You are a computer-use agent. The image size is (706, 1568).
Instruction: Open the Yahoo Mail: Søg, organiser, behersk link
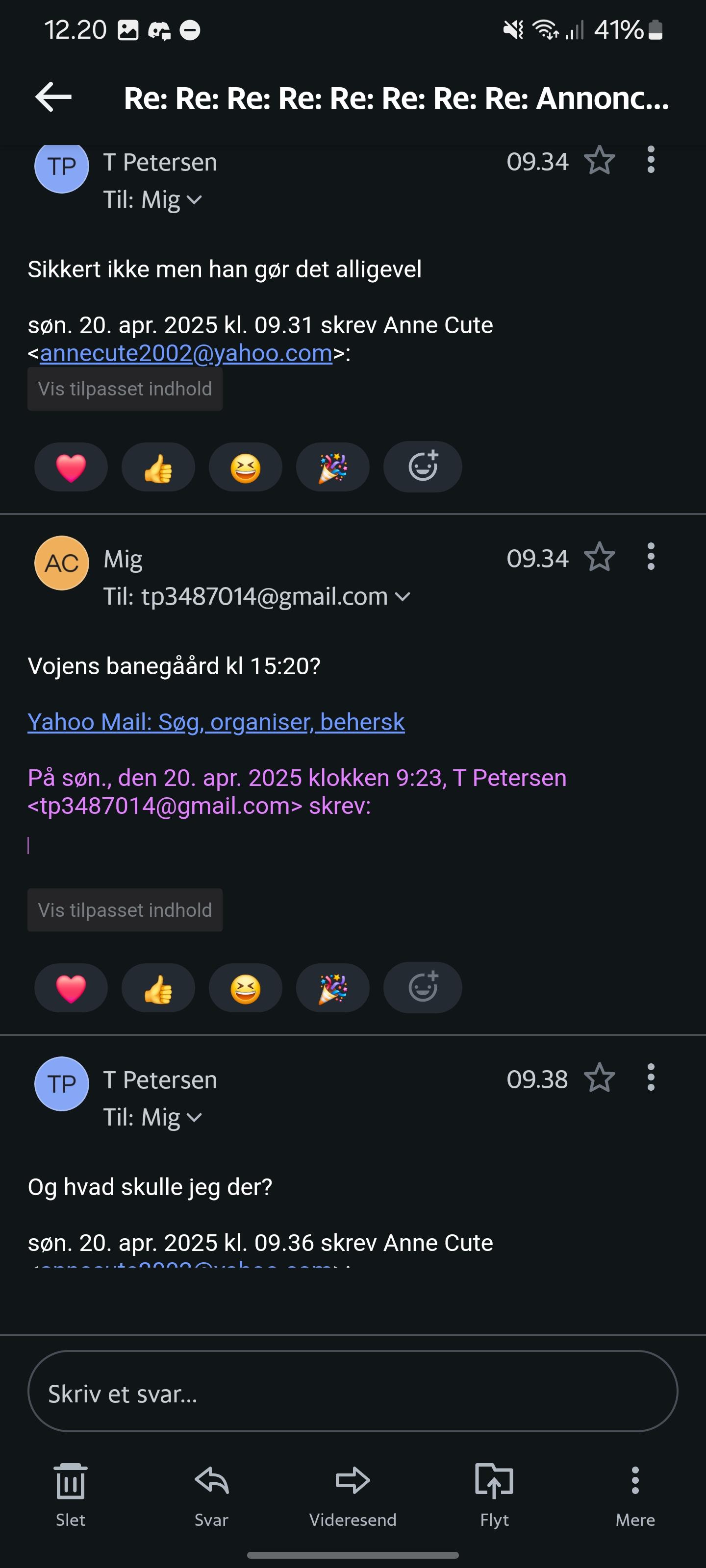click(x=216, y=722)
